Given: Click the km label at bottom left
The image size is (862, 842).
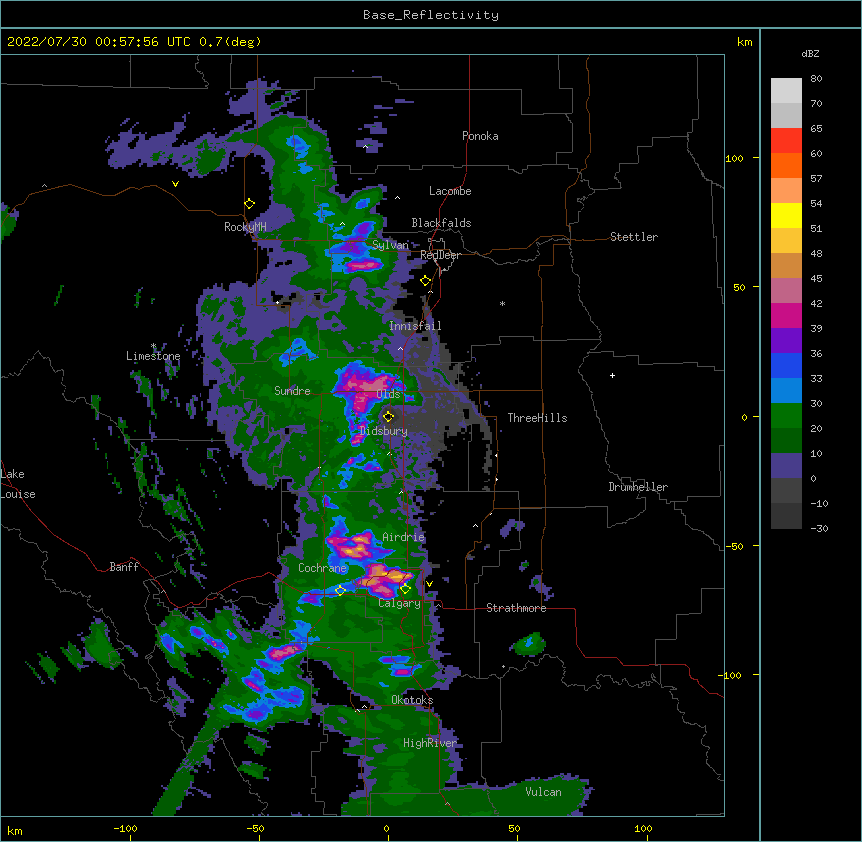Looking at the screenshot, I should click(x=15, y=830).
